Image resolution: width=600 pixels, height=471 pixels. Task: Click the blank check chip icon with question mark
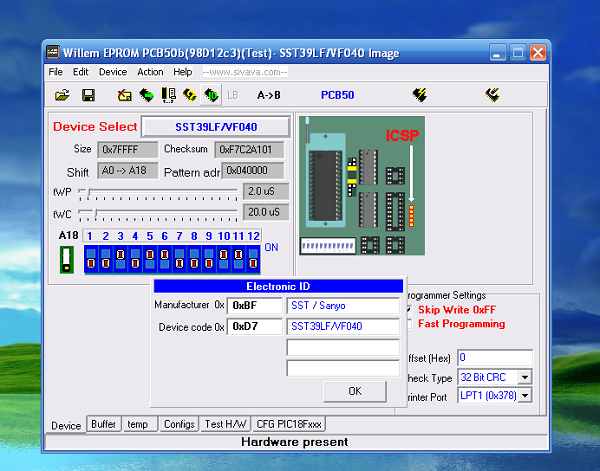[x=190, y=95]
